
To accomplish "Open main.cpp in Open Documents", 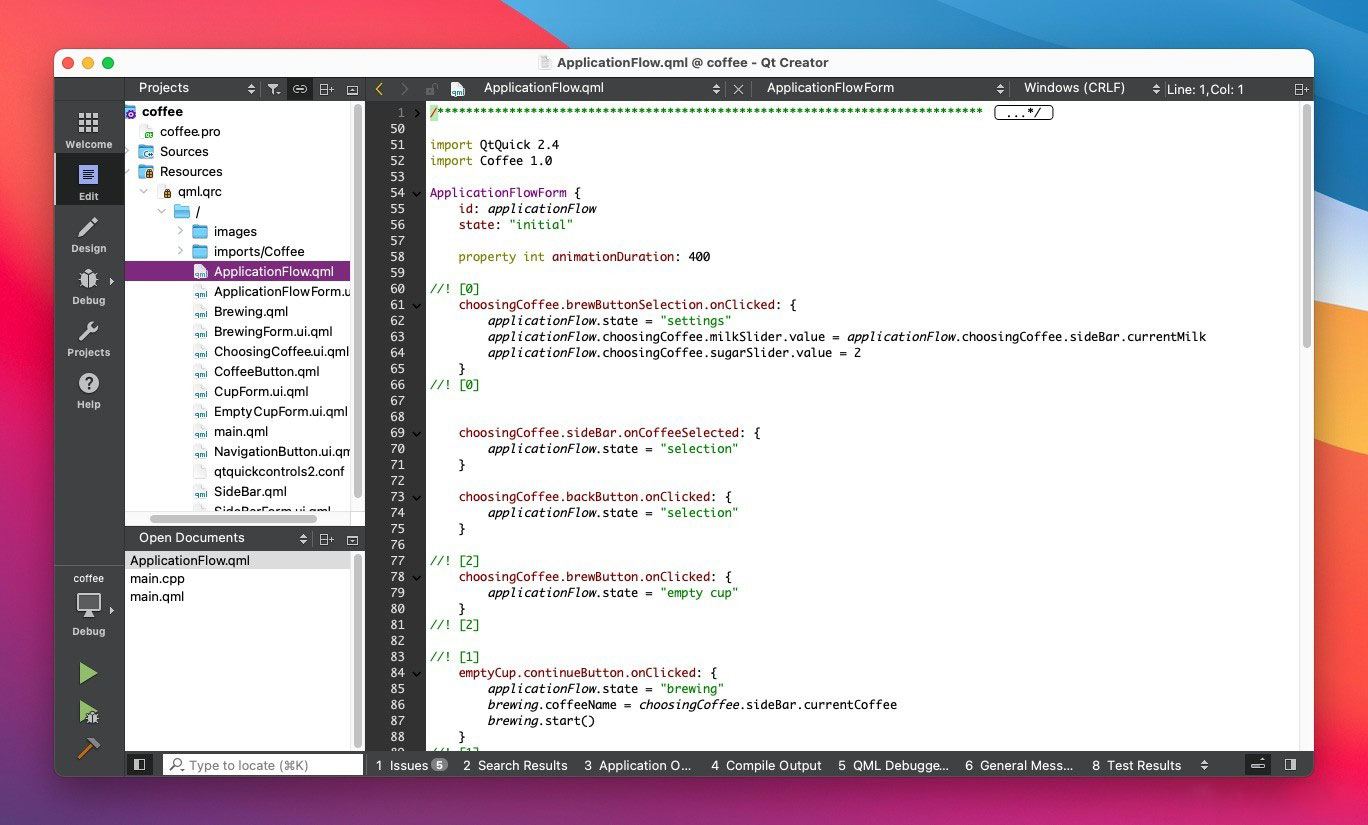I will [x=157, y=579].
